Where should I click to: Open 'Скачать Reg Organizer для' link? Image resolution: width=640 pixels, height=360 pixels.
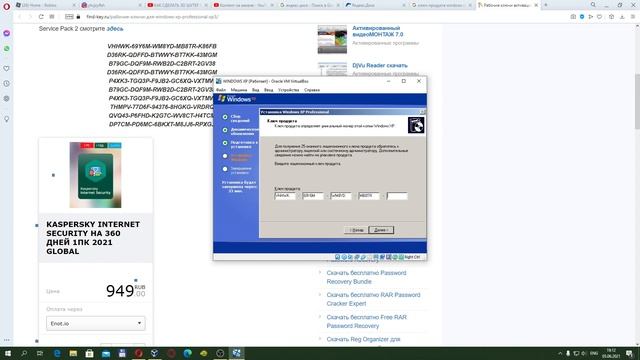(363, 339)
